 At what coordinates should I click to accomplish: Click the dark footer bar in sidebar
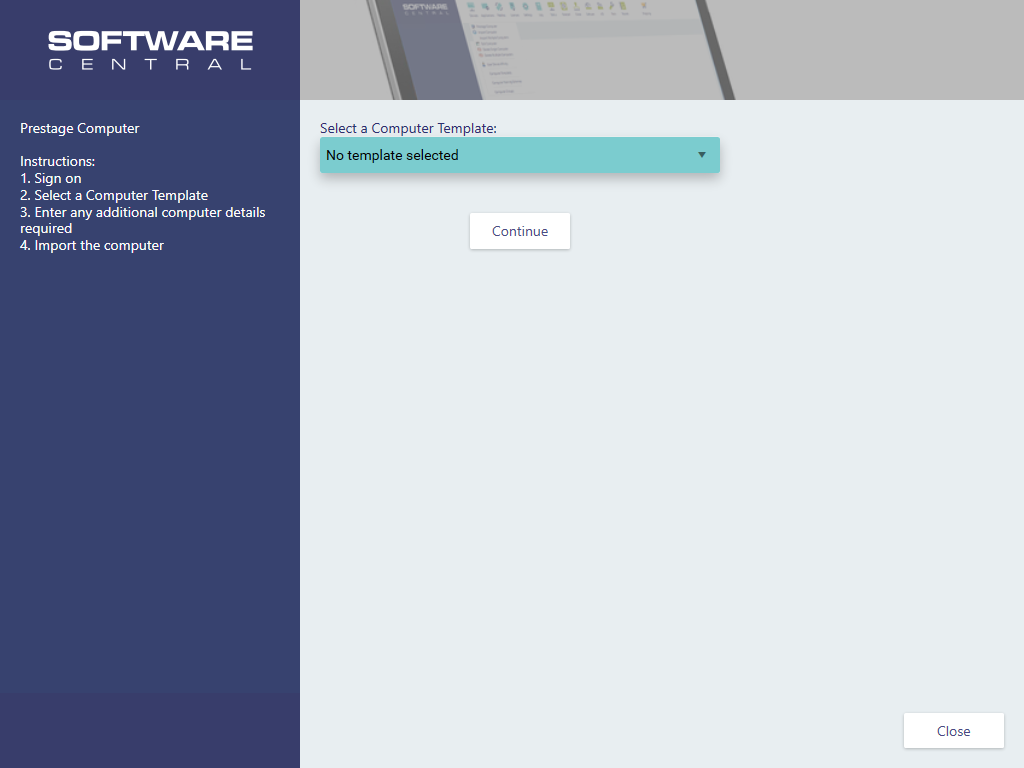150,730
